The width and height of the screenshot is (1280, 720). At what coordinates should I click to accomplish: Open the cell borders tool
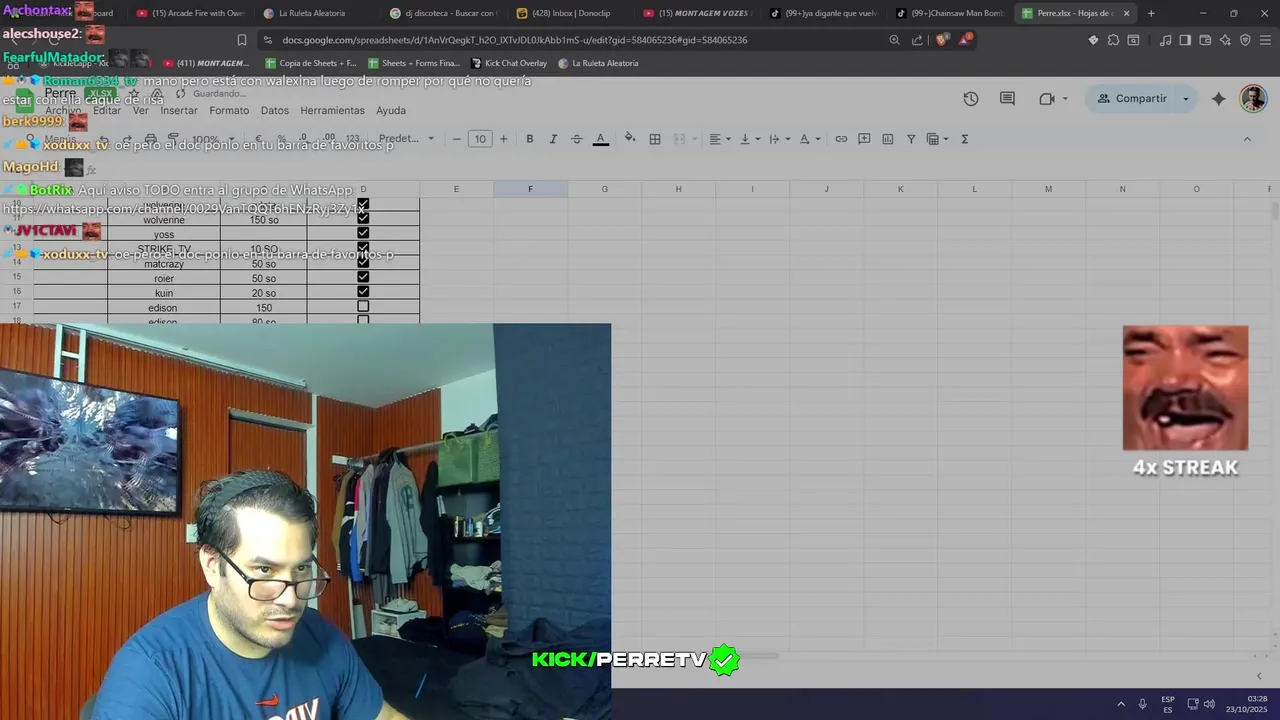[655, 139]
